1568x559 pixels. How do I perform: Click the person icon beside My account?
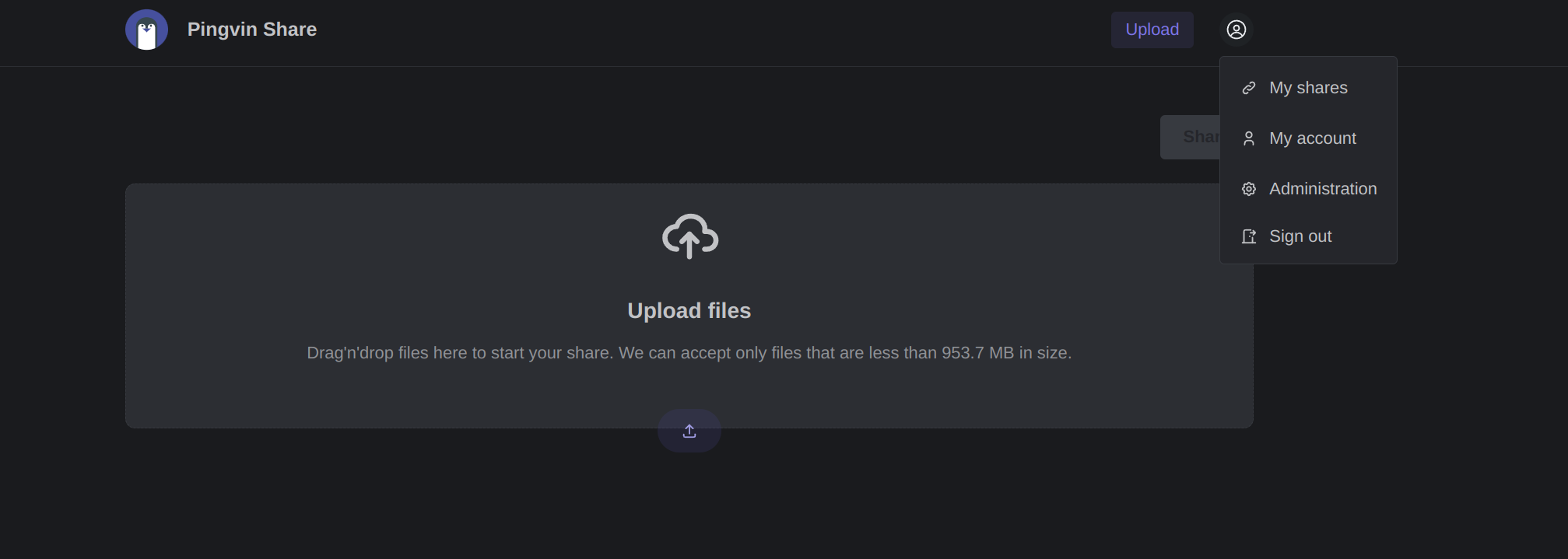(x=1248, y=138)
